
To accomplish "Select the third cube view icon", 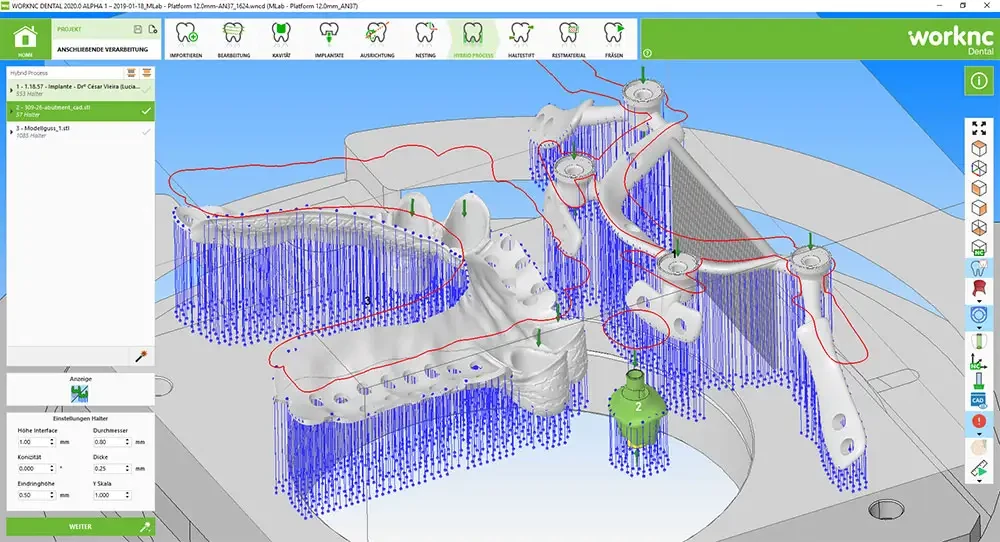I will click(979, 188).
